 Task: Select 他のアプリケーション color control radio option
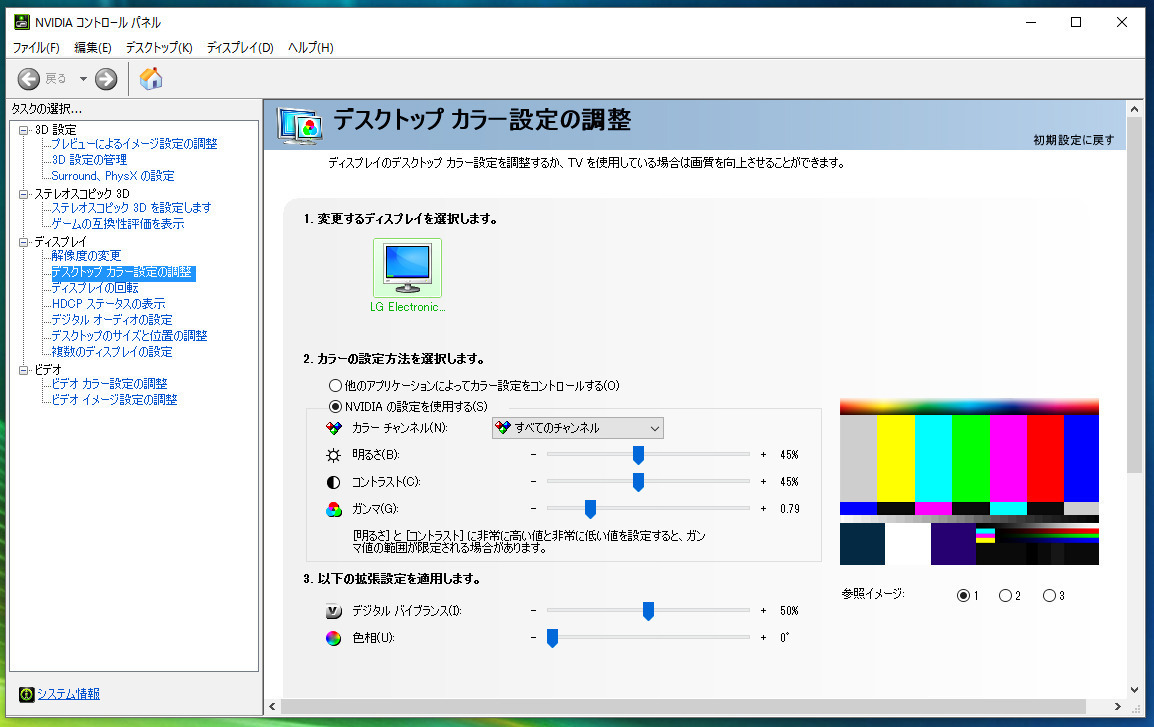[336, 386]
